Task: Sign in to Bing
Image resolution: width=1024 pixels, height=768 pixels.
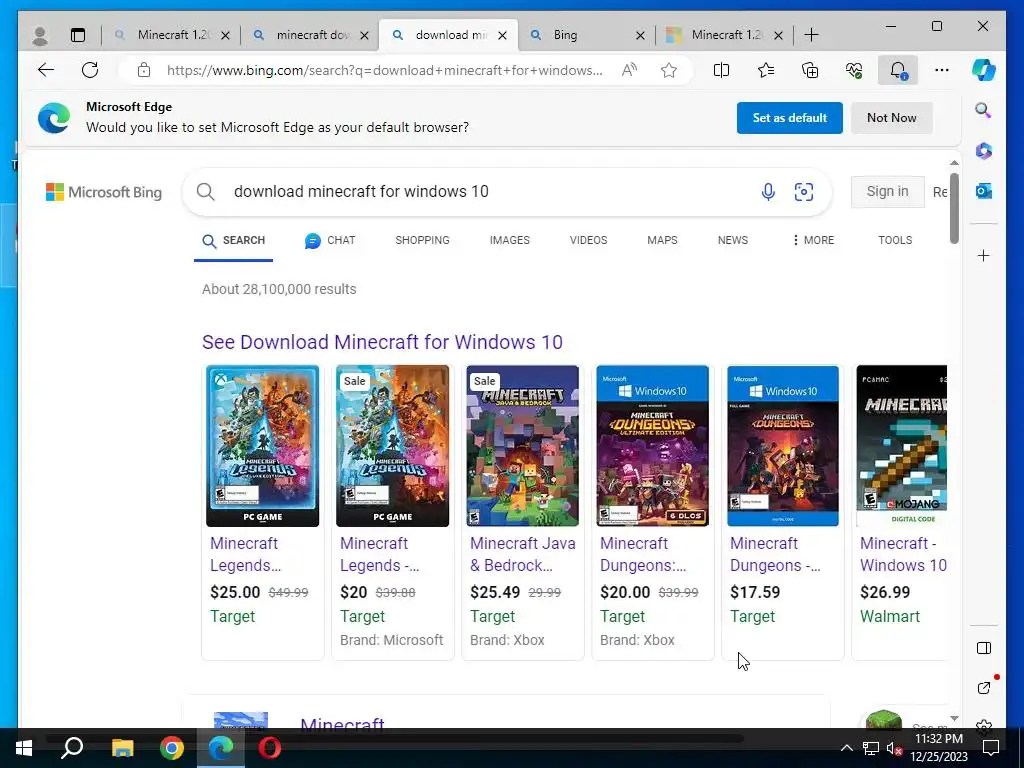Action: 887,191
